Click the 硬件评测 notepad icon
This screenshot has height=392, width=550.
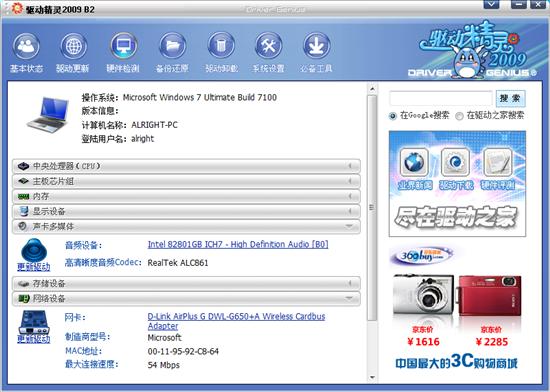498,162
